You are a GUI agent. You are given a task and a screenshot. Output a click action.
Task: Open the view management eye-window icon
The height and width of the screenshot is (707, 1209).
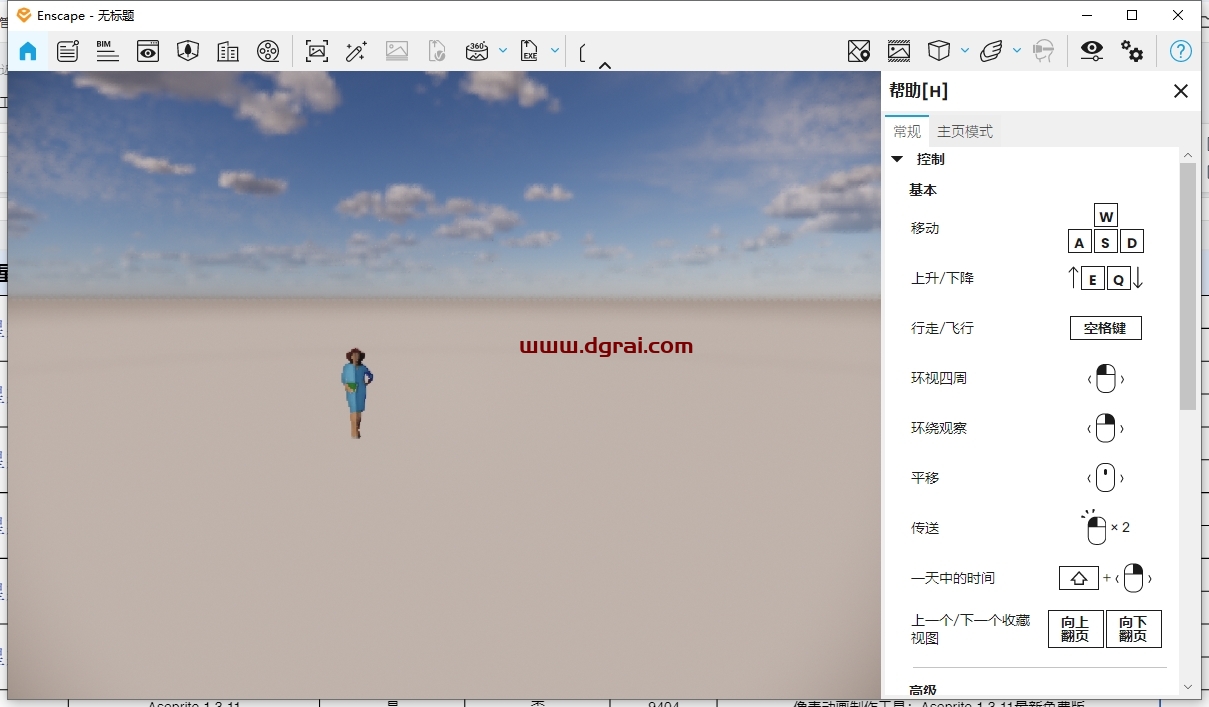148,51
